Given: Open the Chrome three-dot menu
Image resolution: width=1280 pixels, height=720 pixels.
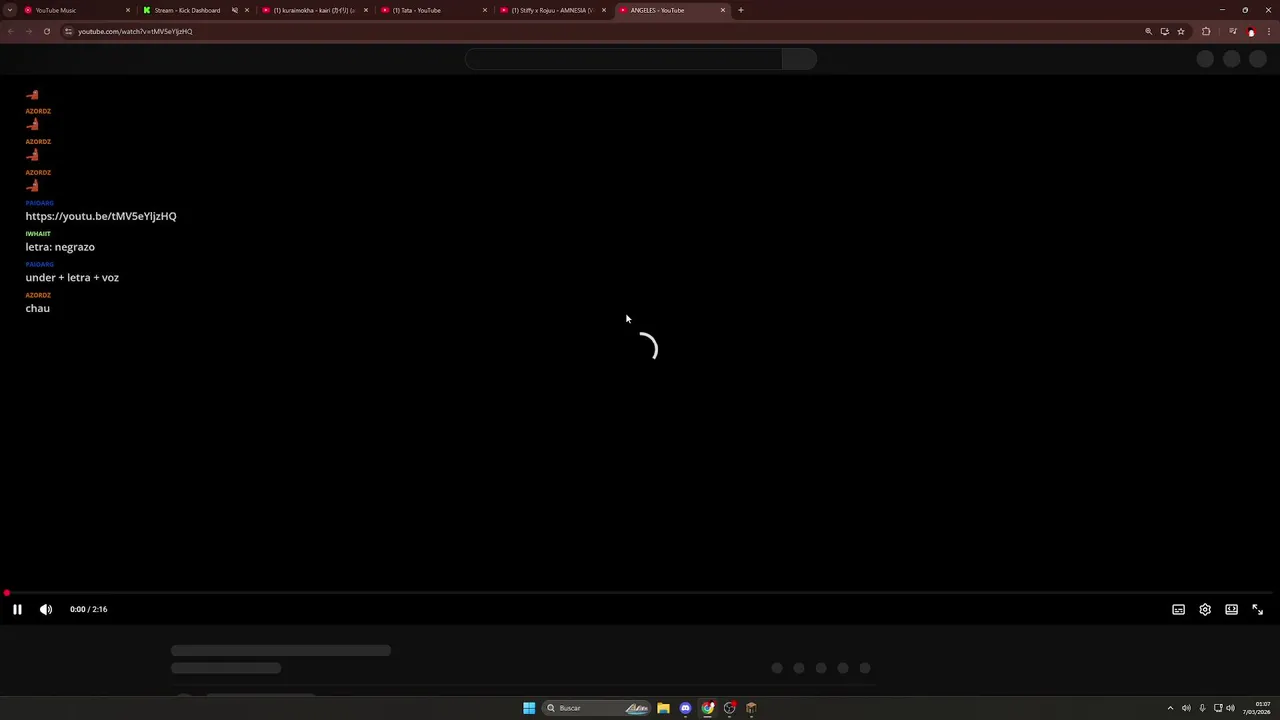Looking at the screenshot, I should (x=1269, y=31).
